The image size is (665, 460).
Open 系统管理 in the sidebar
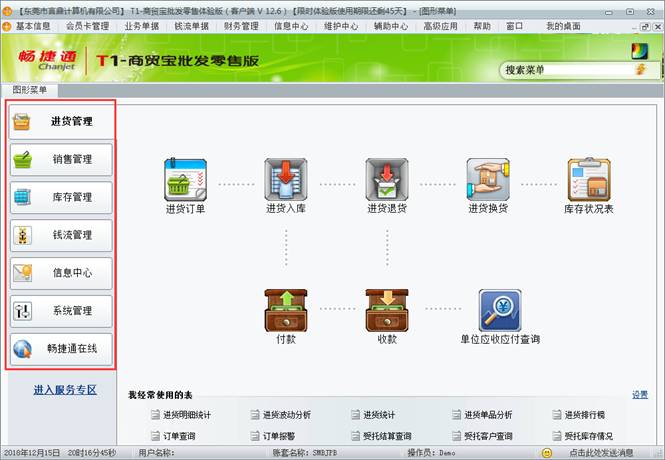coord(60,311)
